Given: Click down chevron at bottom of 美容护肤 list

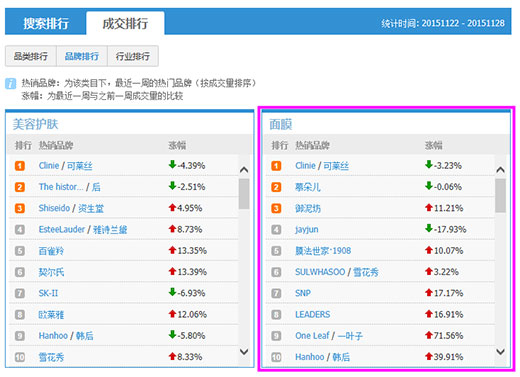Looking at the screenshot, I should coord(244,351).
